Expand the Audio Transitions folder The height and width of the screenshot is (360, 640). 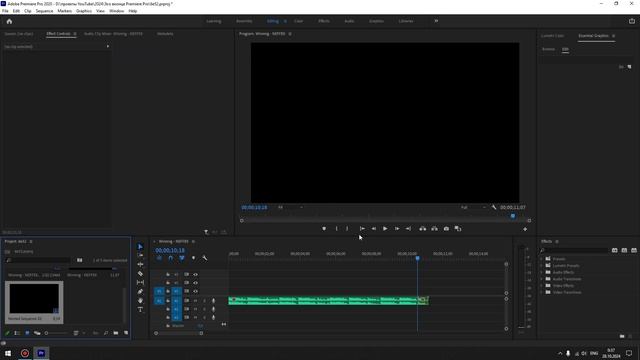coord(542,279)
